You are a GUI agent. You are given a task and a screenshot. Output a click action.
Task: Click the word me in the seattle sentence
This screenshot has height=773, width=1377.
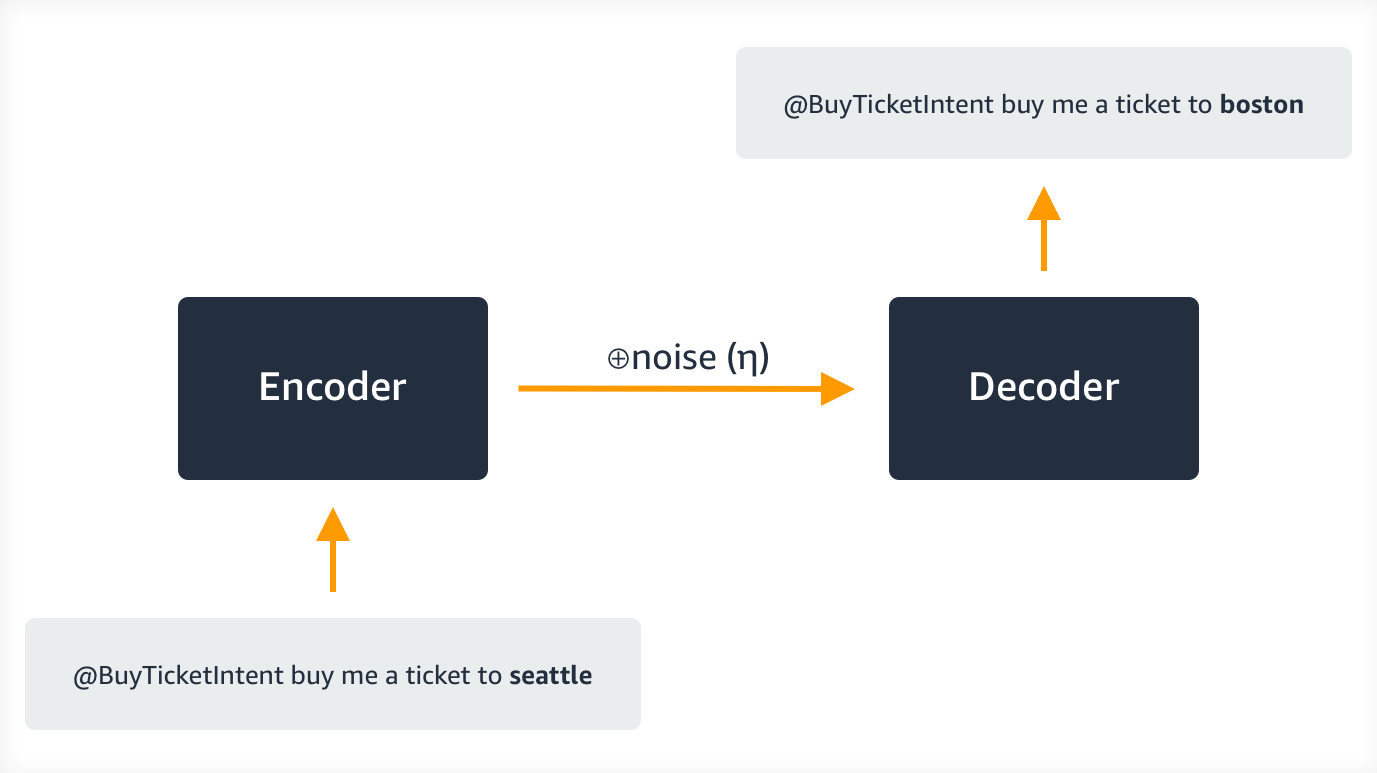click(355, 676)
